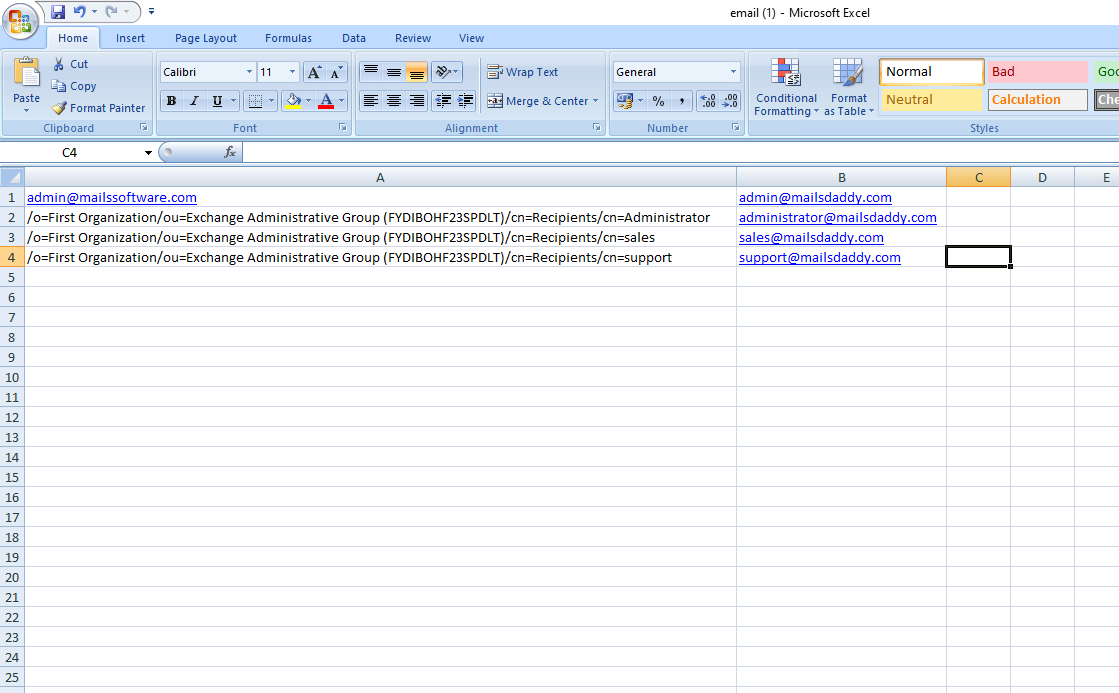Open the Orientation text rotation menu
1119x693 pixels.
tap(447, 71)
